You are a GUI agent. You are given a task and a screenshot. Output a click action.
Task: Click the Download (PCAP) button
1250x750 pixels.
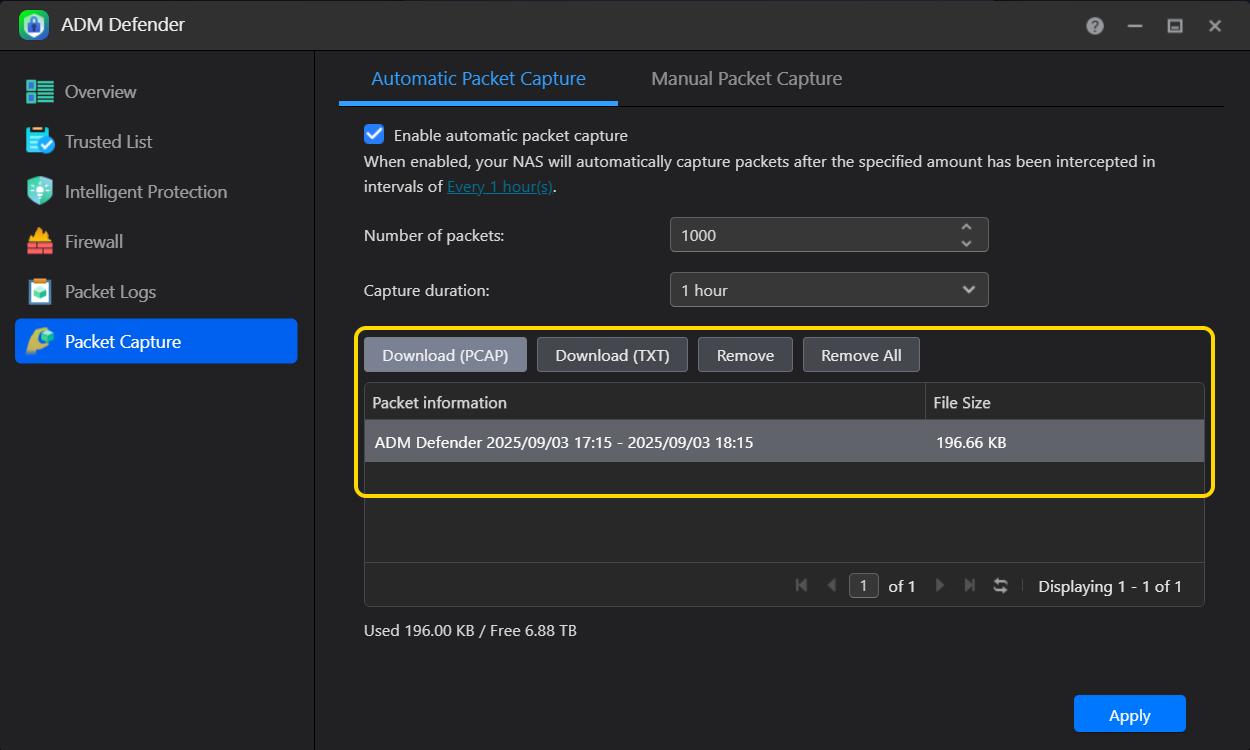[x=445, y=355]
